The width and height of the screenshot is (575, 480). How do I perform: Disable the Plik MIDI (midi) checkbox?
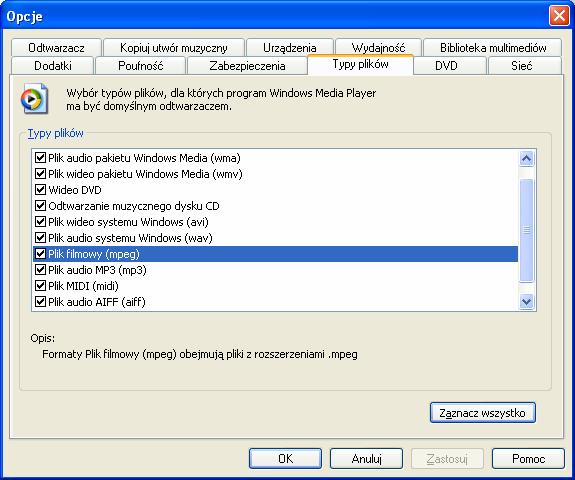(x=40, y=286)
